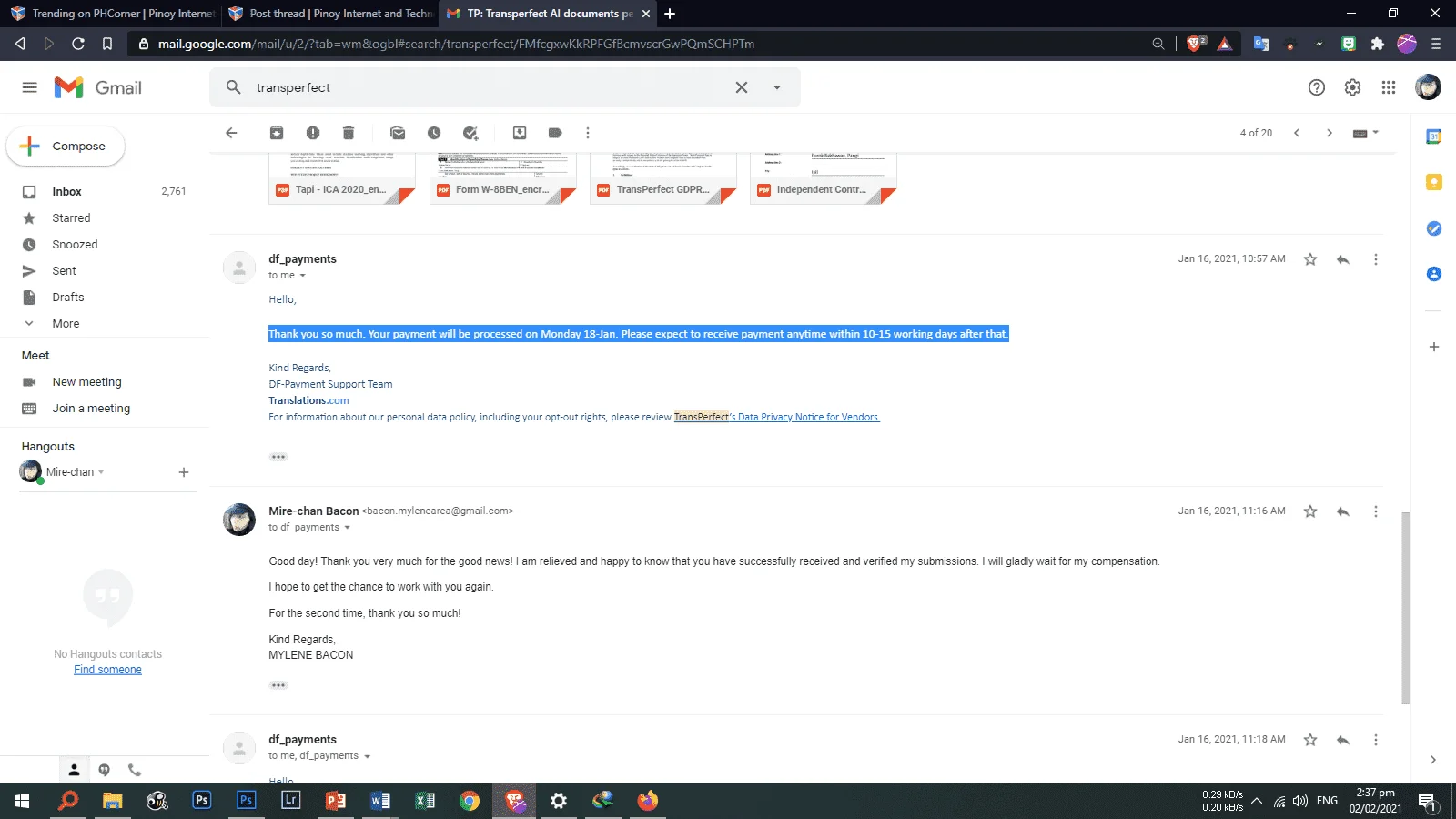Mark the conversation as unread
Screen dimensions: 1456x819
[398, 133]
